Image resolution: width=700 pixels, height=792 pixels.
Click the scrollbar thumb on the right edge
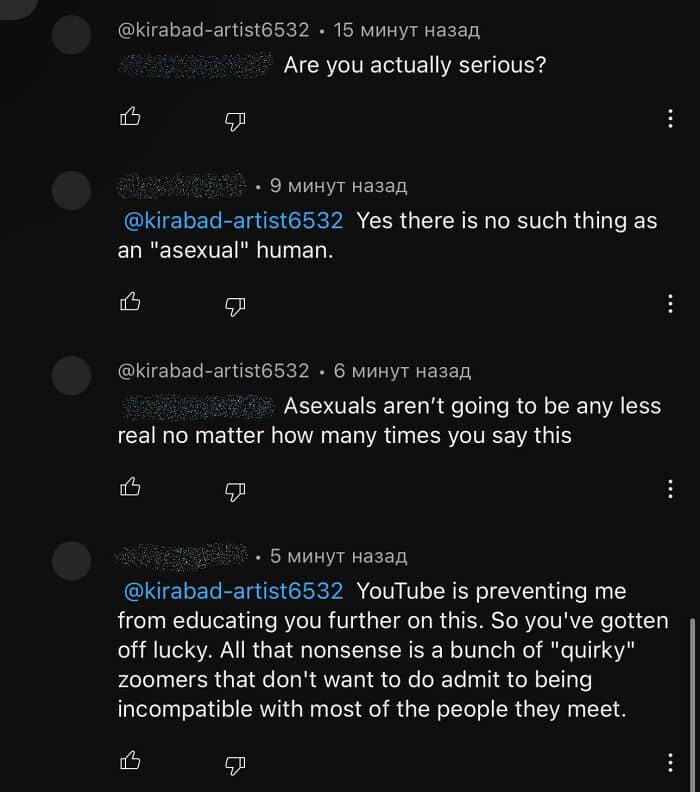(692, 688)
